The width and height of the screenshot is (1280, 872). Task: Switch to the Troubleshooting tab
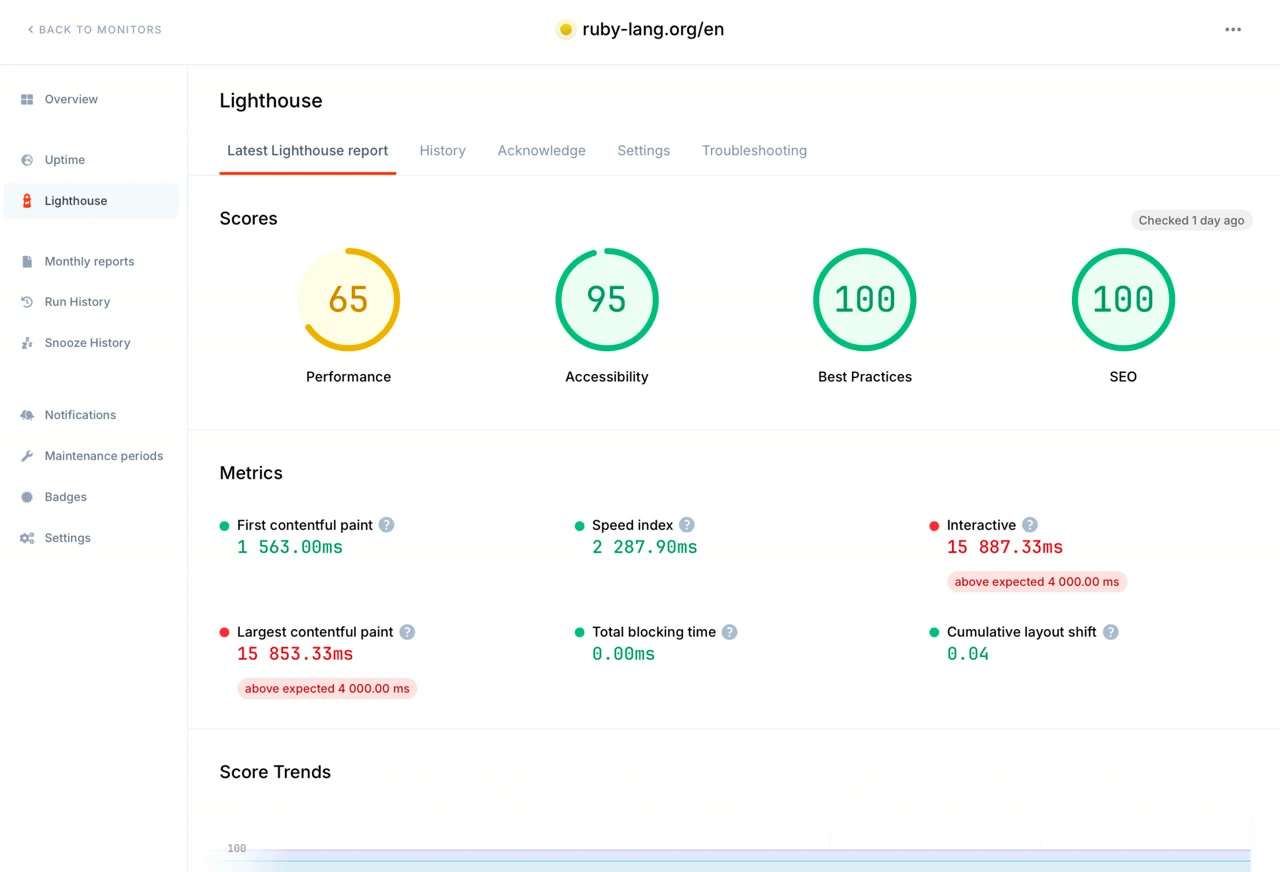point(754,151)
